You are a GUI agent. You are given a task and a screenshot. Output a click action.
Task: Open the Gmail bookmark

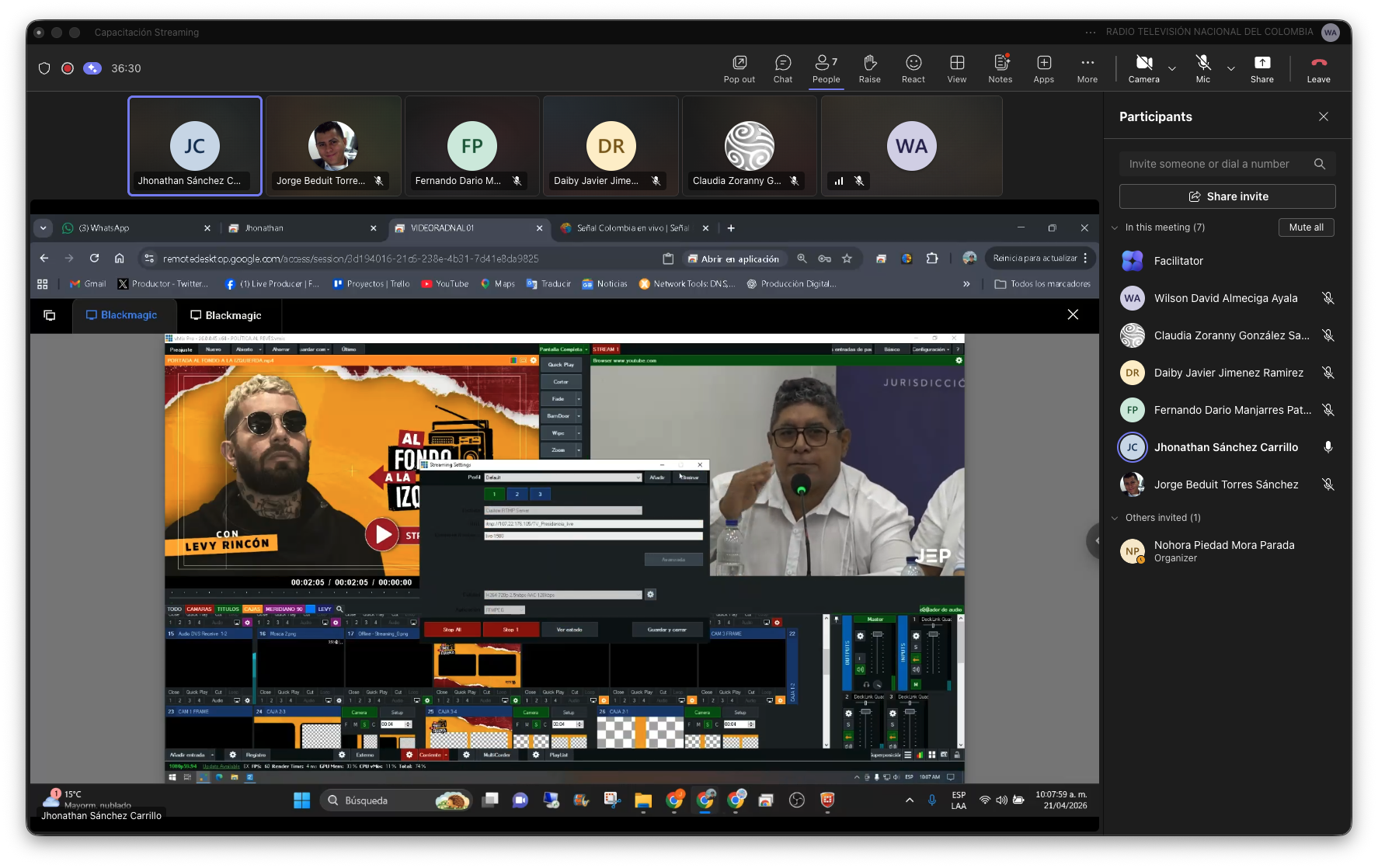pos(88,284)
